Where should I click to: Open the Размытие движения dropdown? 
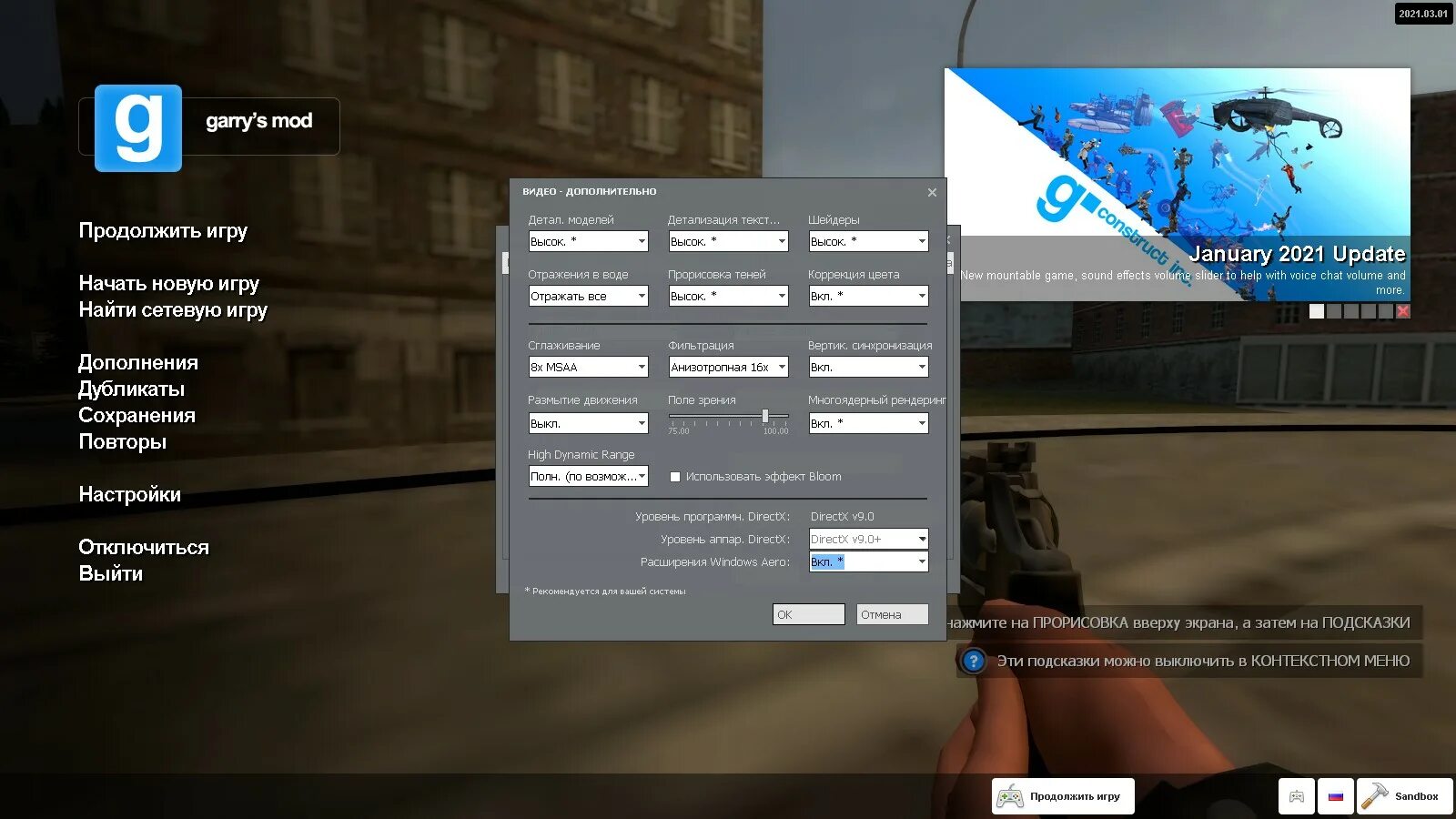[x=589, y=423]
